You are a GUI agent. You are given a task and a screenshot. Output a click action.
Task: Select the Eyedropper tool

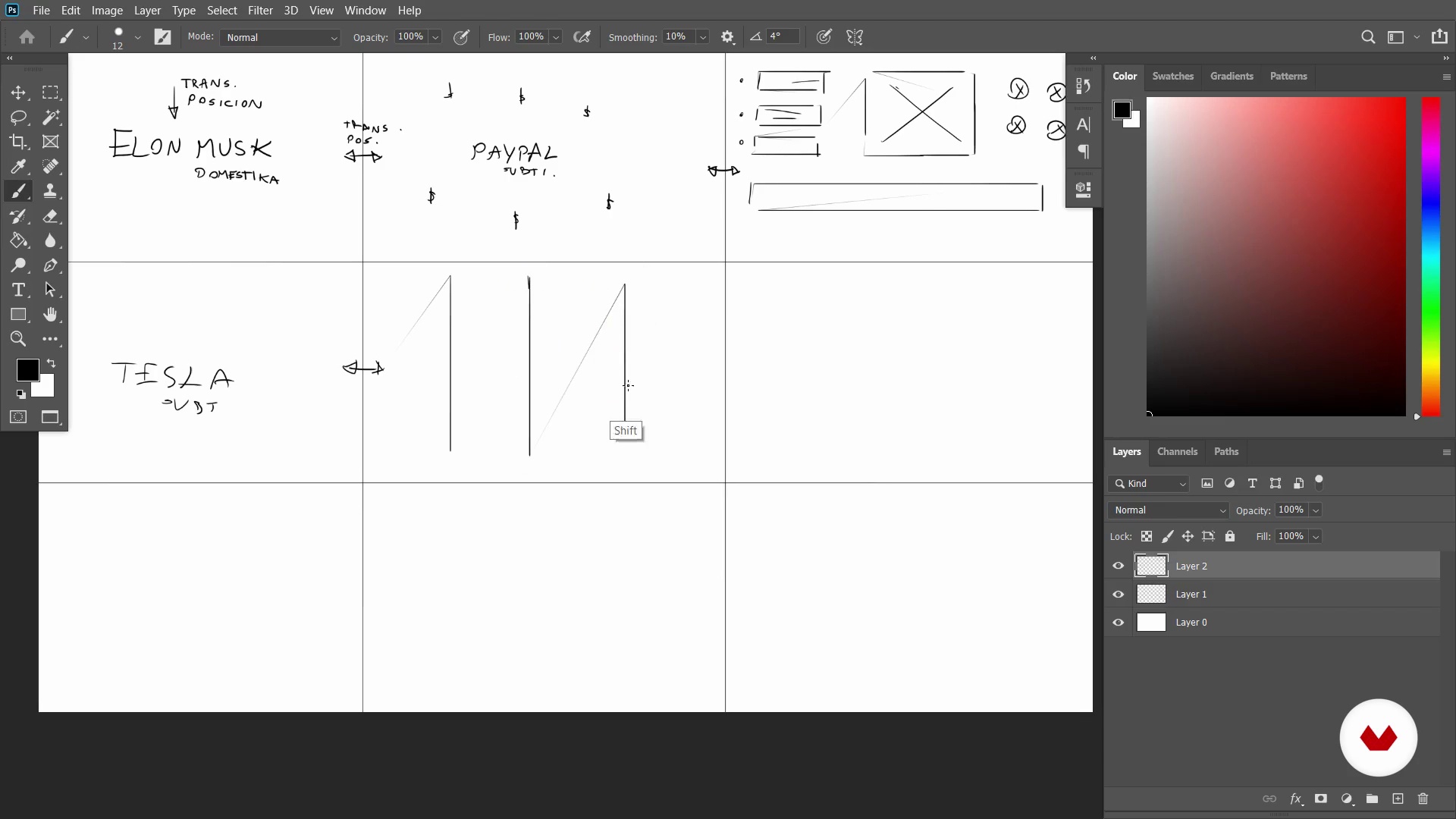[x=18, y=167]
